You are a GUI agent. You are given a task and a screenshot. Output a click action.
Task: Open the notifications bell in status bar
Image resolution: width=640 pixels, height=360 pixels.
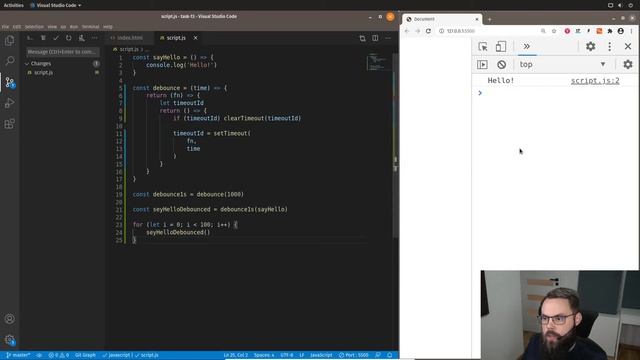[x=389, y=355]
